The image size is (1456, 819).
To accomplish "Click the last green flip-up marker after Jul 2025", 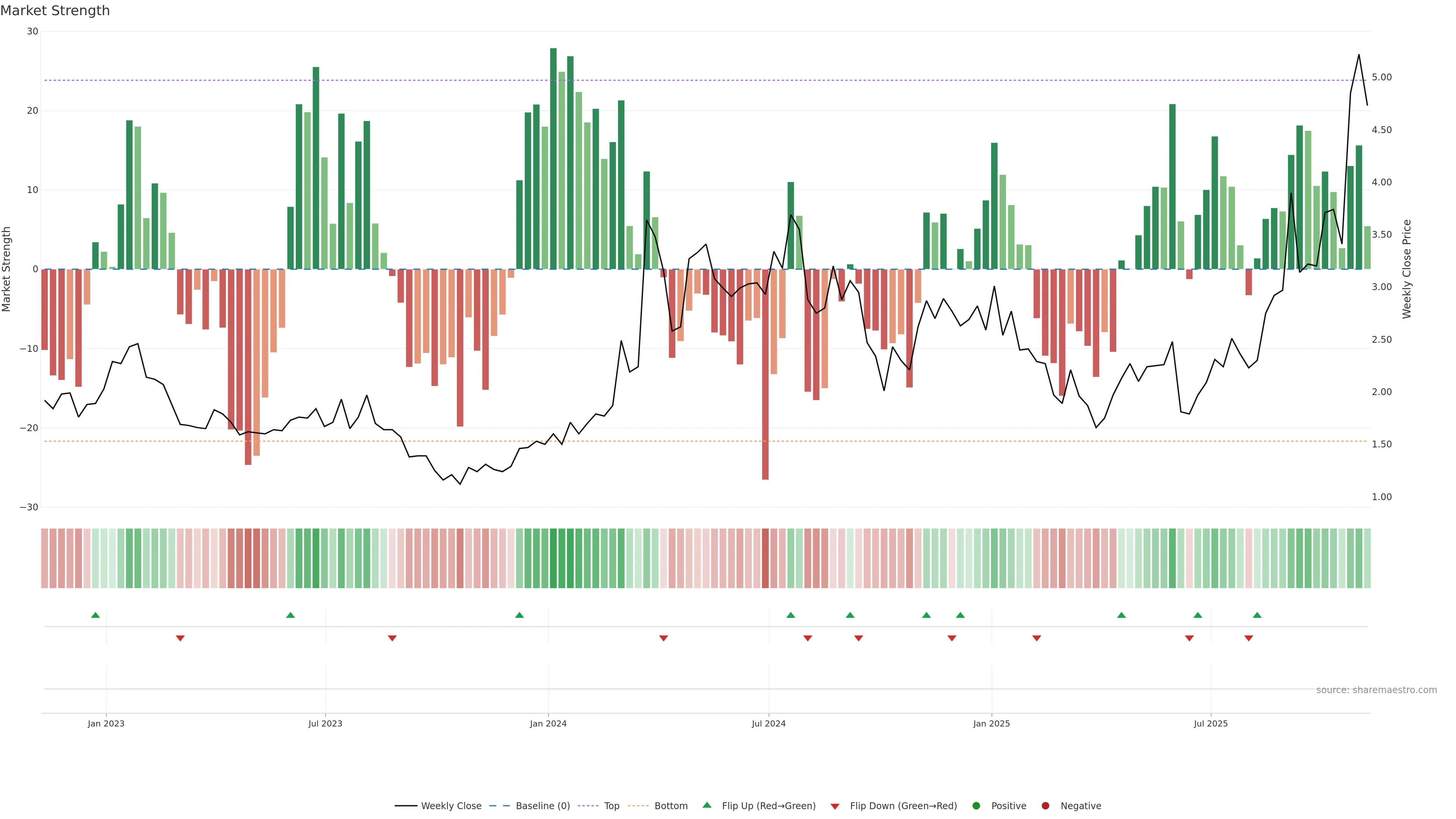I will click(1257, 615).
